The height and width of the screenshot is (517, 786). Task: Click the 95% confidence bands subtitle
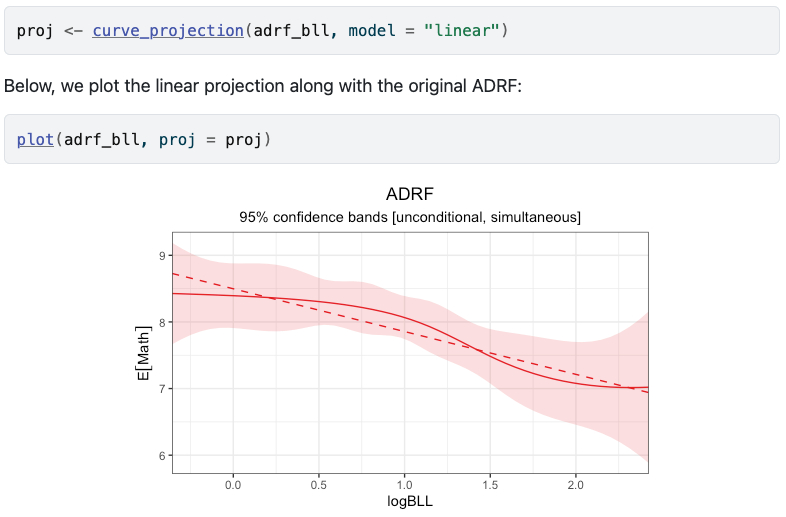click(410, 217)
